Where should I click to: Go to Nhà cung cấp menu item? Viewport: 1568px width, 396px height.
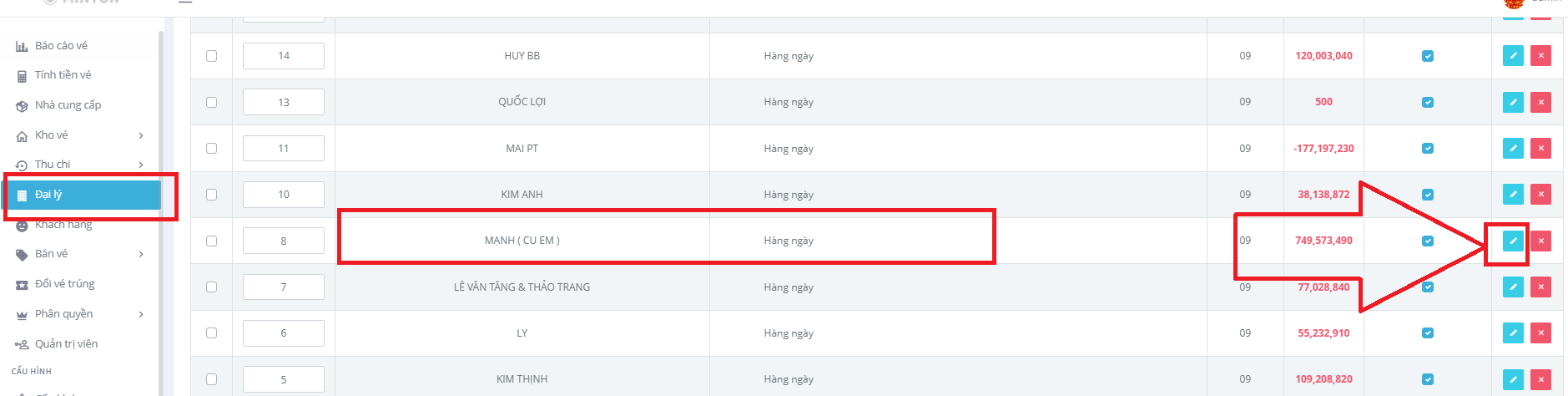68,105
